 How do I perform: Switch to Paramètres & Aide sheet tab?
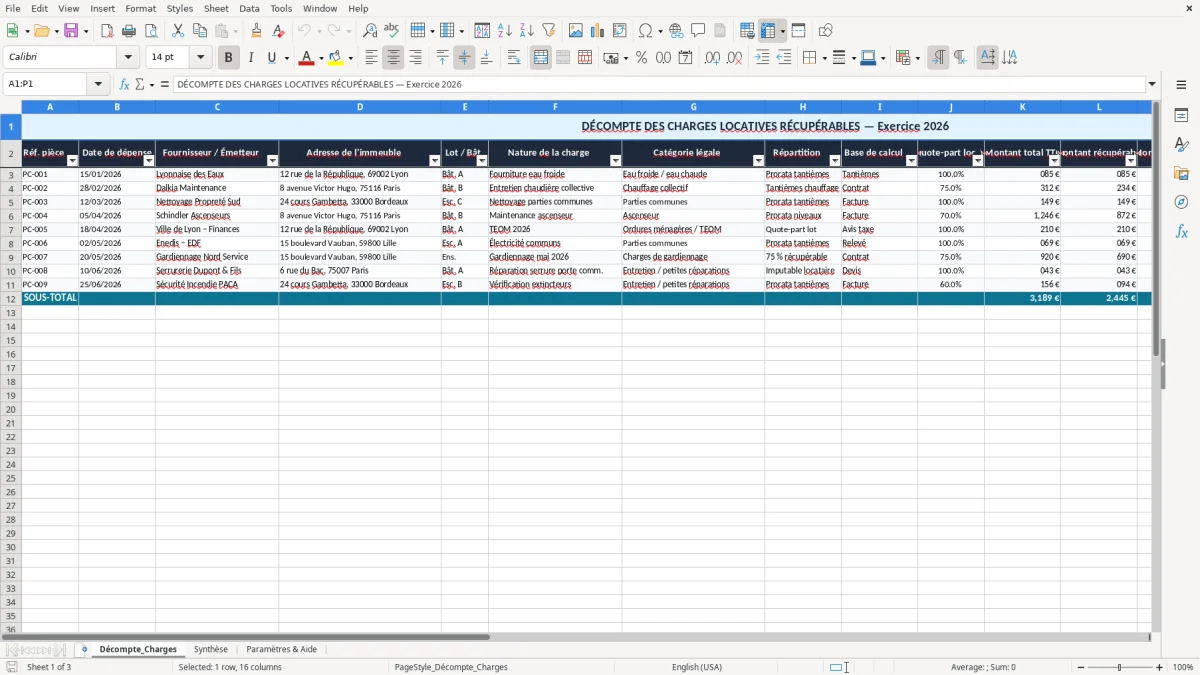pos(281,649)
